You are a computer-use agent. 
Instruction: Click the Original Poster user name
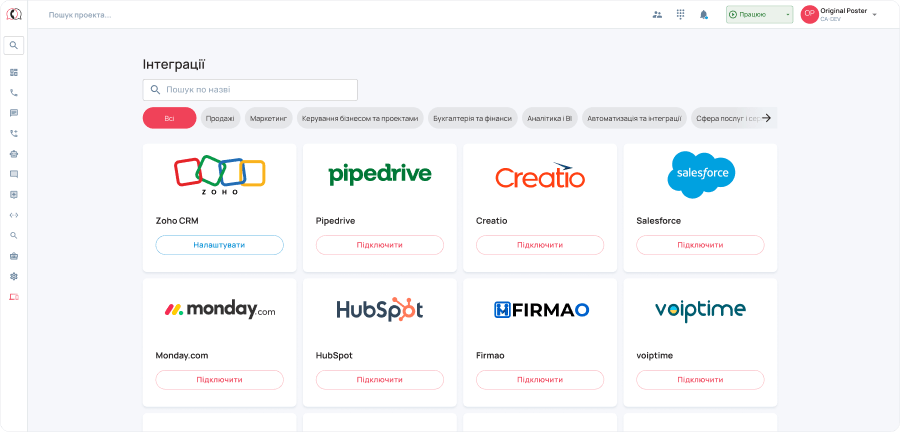pyautogui.click(x=843, y=10)
